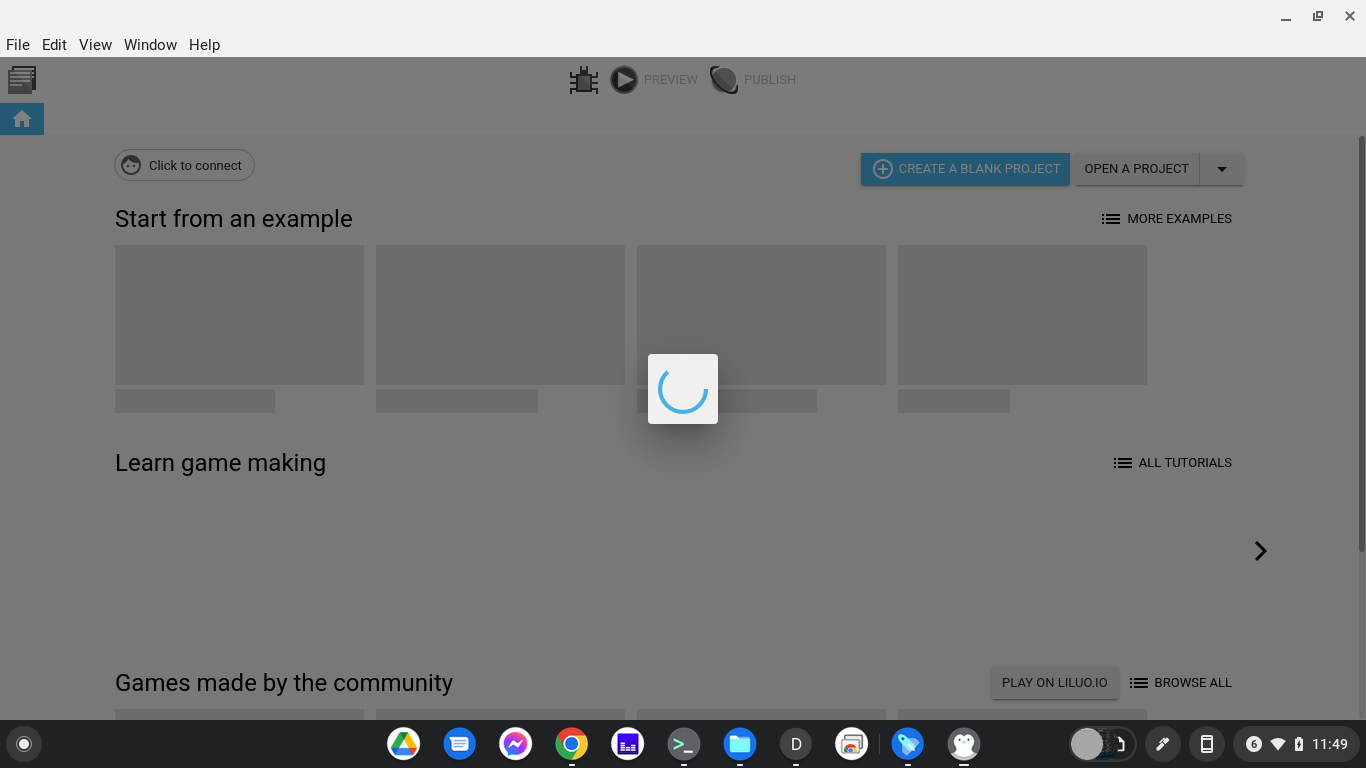Open the project manager panel icon
Viewport: 1366px width, 768px height.
coord(22,79)
